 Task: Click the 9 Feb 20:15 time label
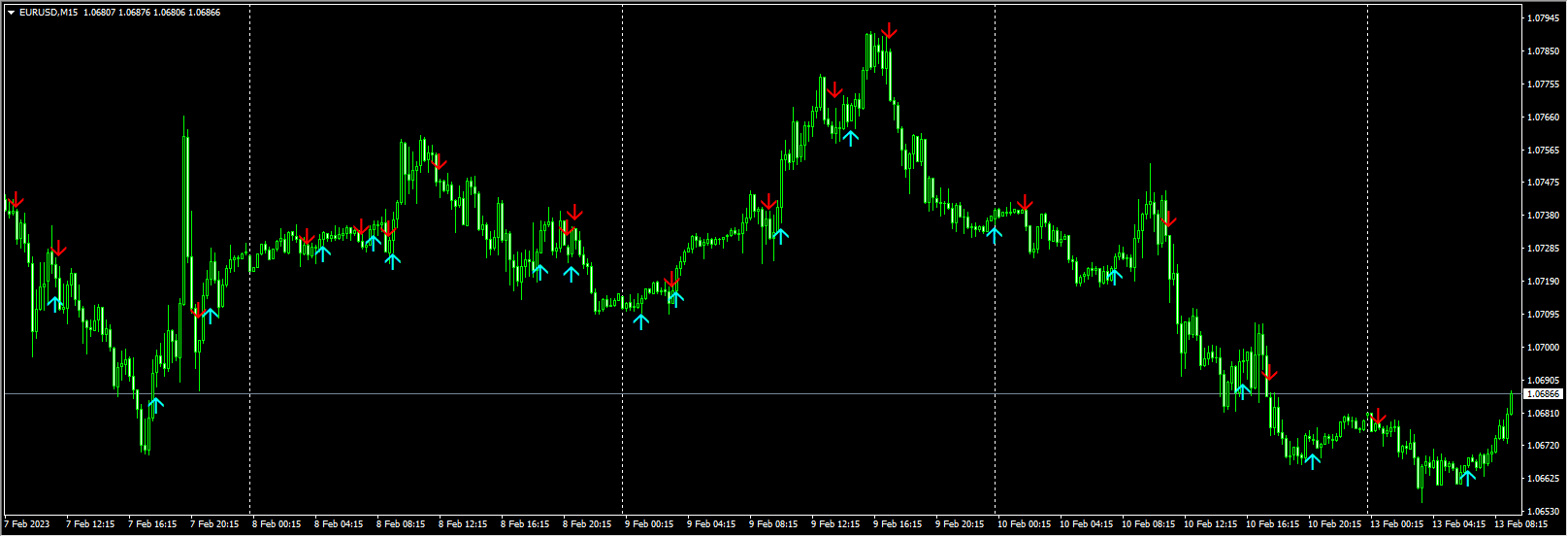pos(960,524)
